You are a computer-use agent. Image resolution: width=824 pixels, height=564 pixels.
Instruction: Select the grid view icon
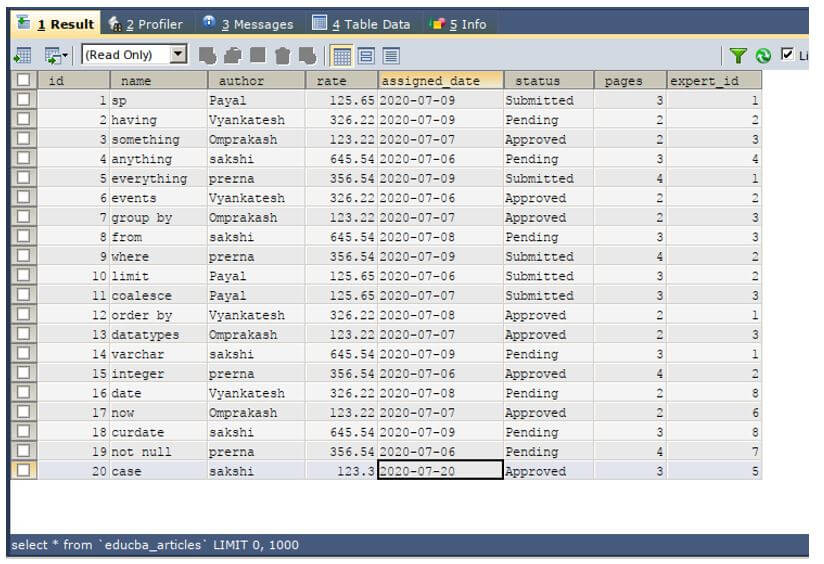[342, 55]
